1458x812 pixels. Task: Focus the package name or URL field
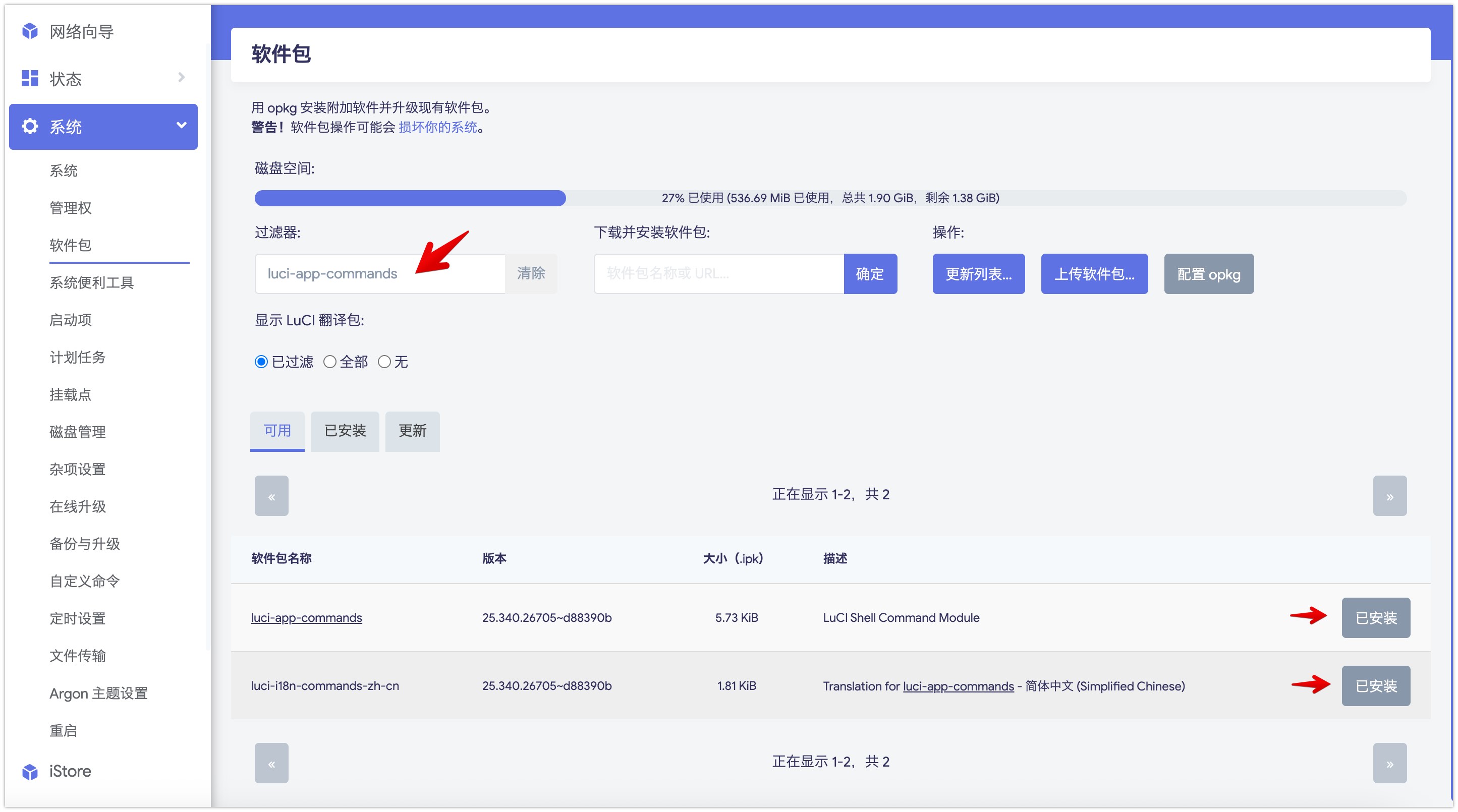click(x=718, y=274)
